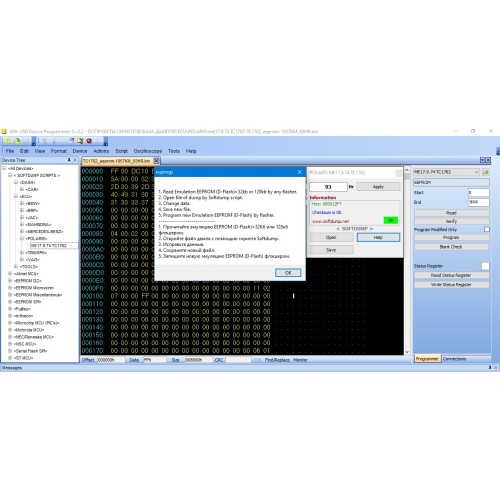
Task: Click the icon next to the ME17.9.74 device dropdown
Action: point(486,172)
